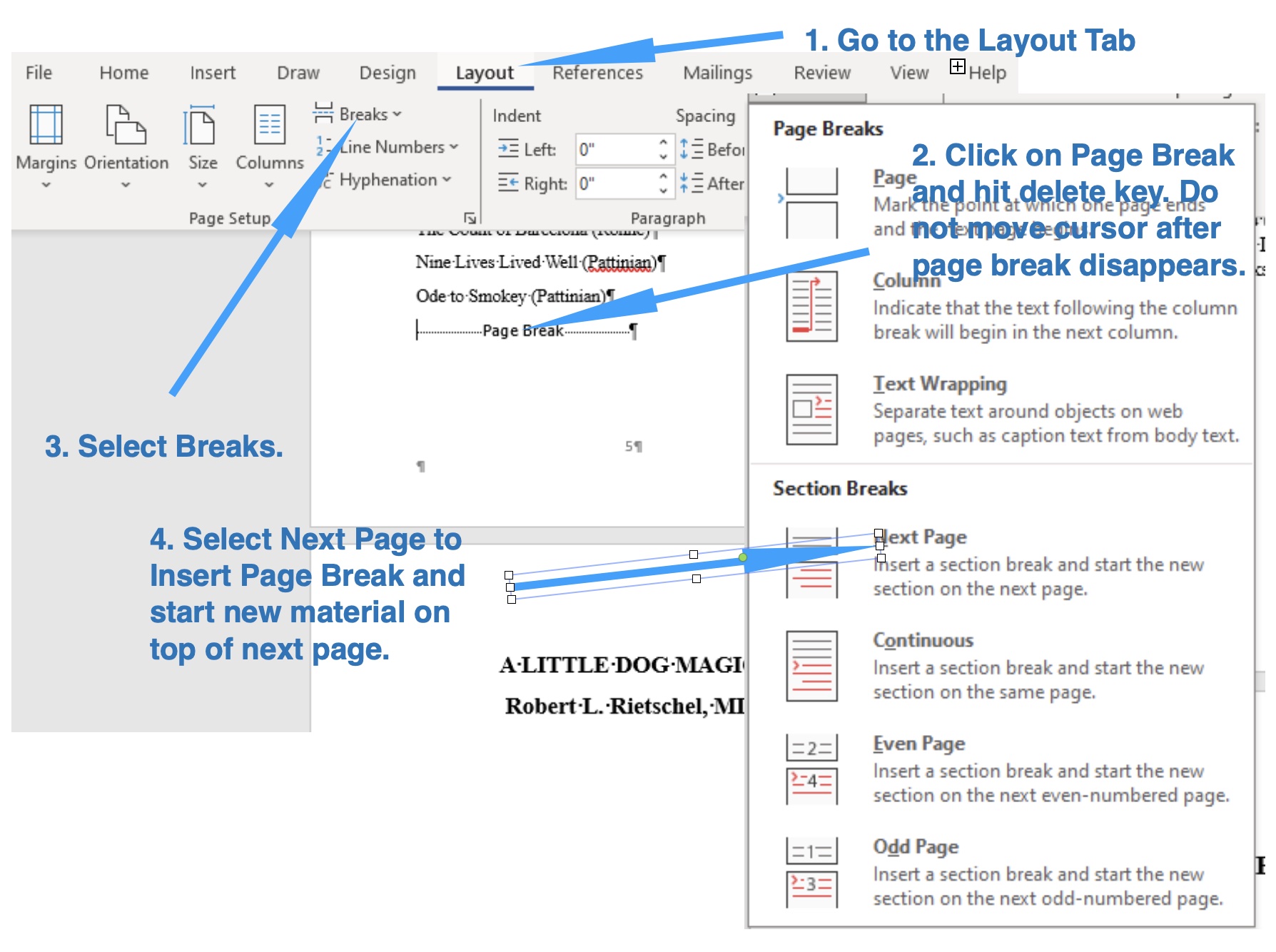1276x952 pixels.
Task: Switch to the References tab
Action: point(597,73)
